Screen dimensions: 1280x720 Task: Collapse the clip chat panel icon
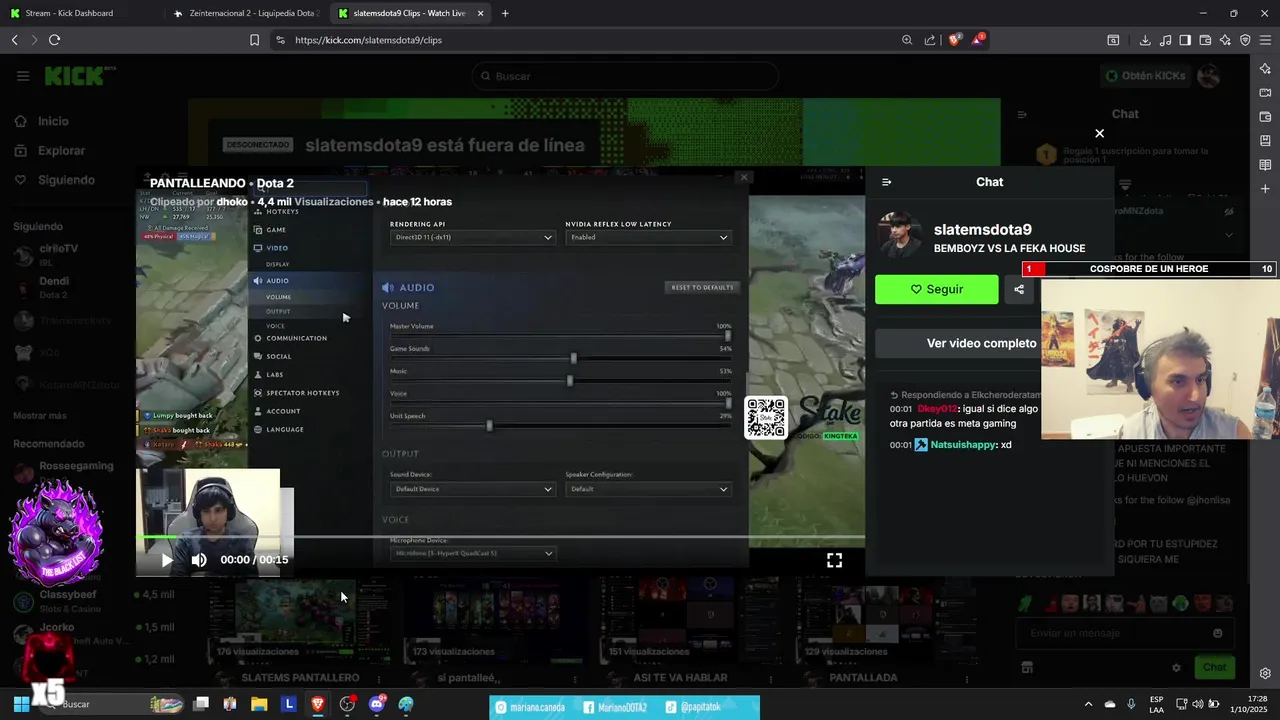(886, 182)
